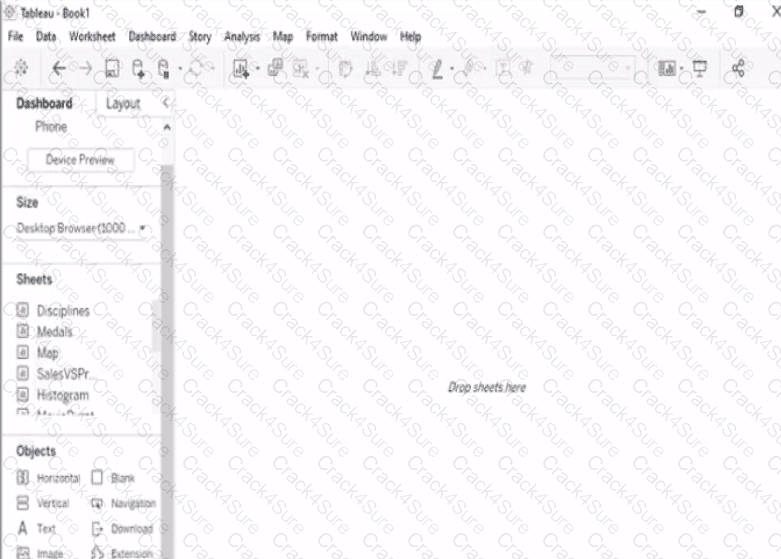The height and width of the screenshot is (559, 781).
Task: Switch to the Dashboard pane tab
Action: [x=44, y=103]
